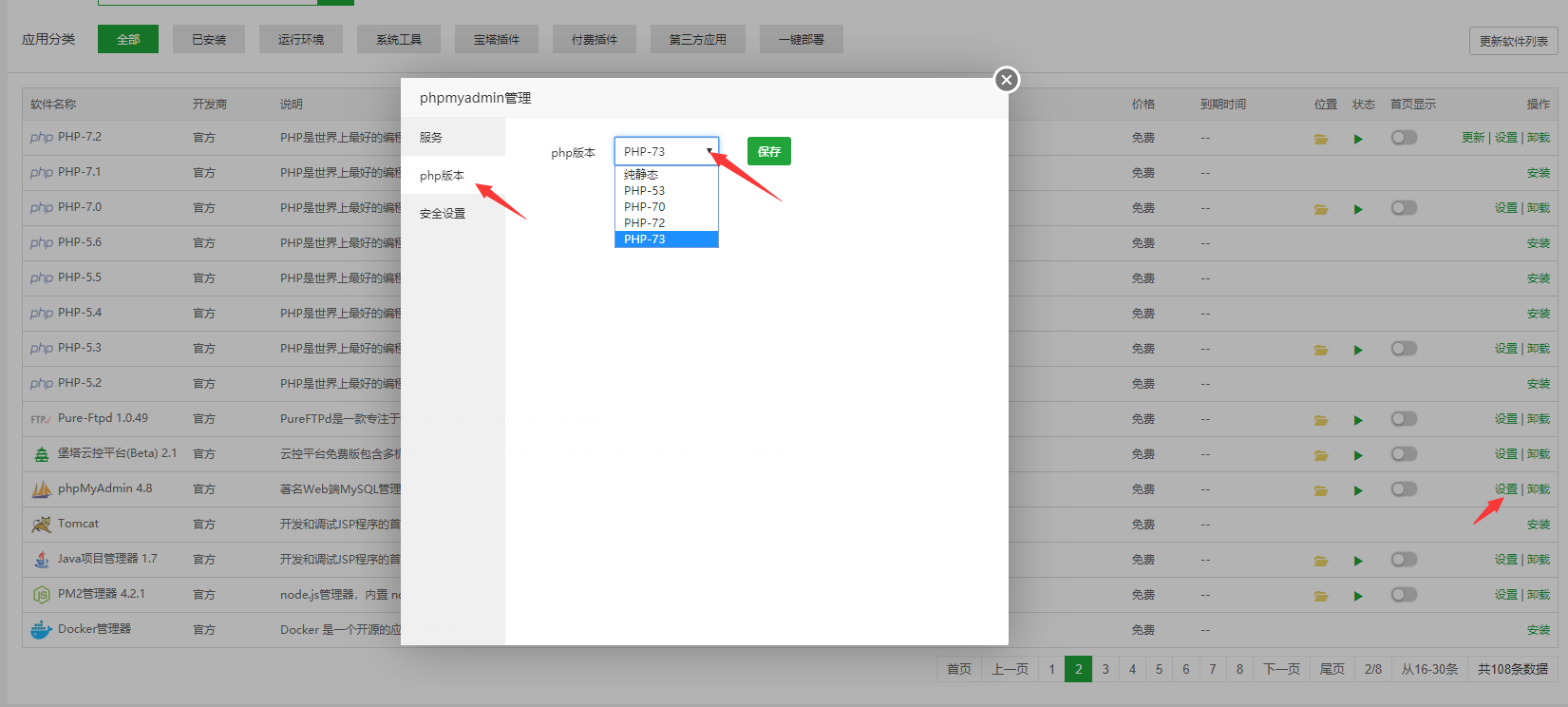Screen dimensions: 1568x707
Task: Close the phpmyadmin management dialog
Action: pos(1007,80)
